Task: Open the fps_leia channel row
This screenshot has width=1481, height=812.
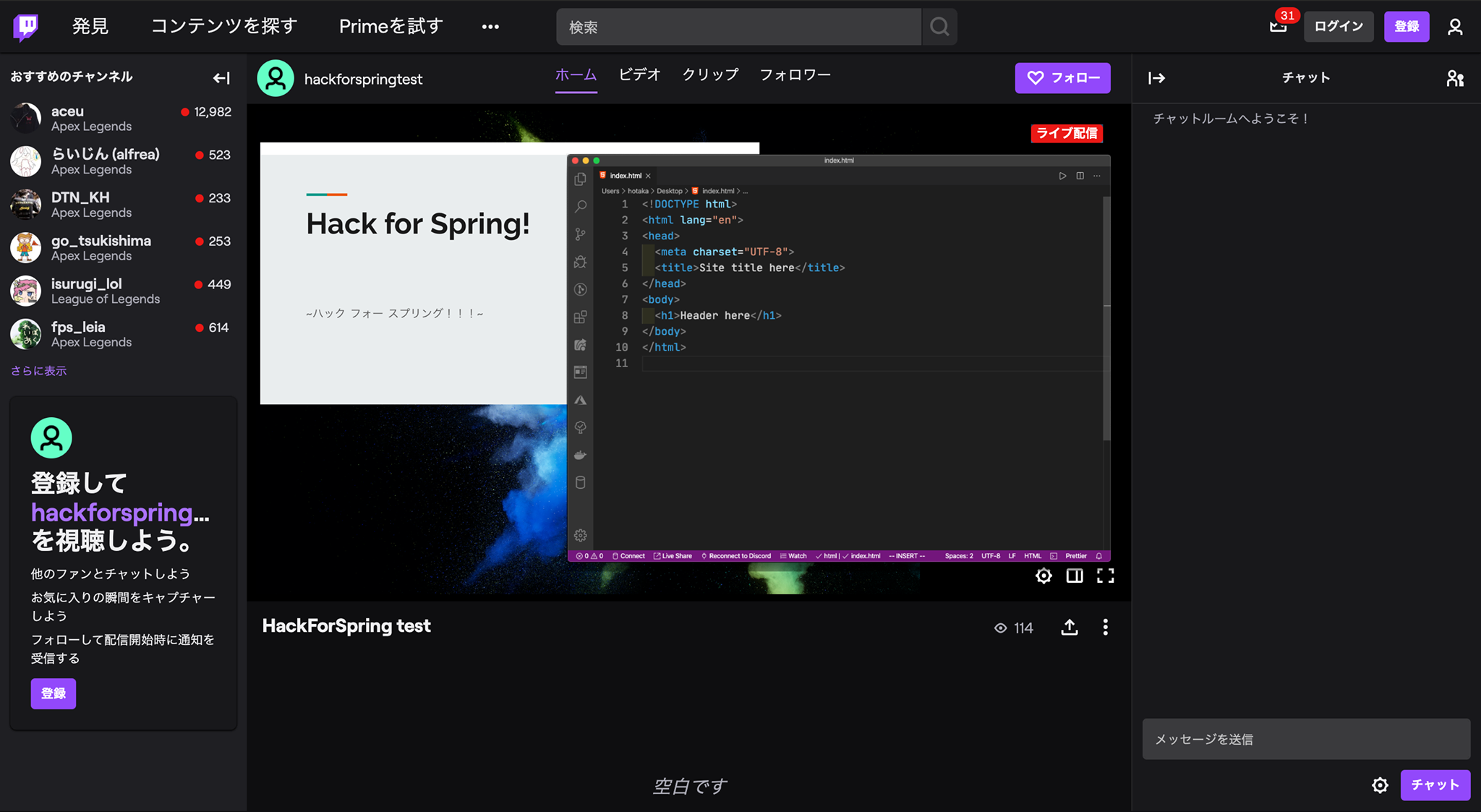Action: coord(123,334)
